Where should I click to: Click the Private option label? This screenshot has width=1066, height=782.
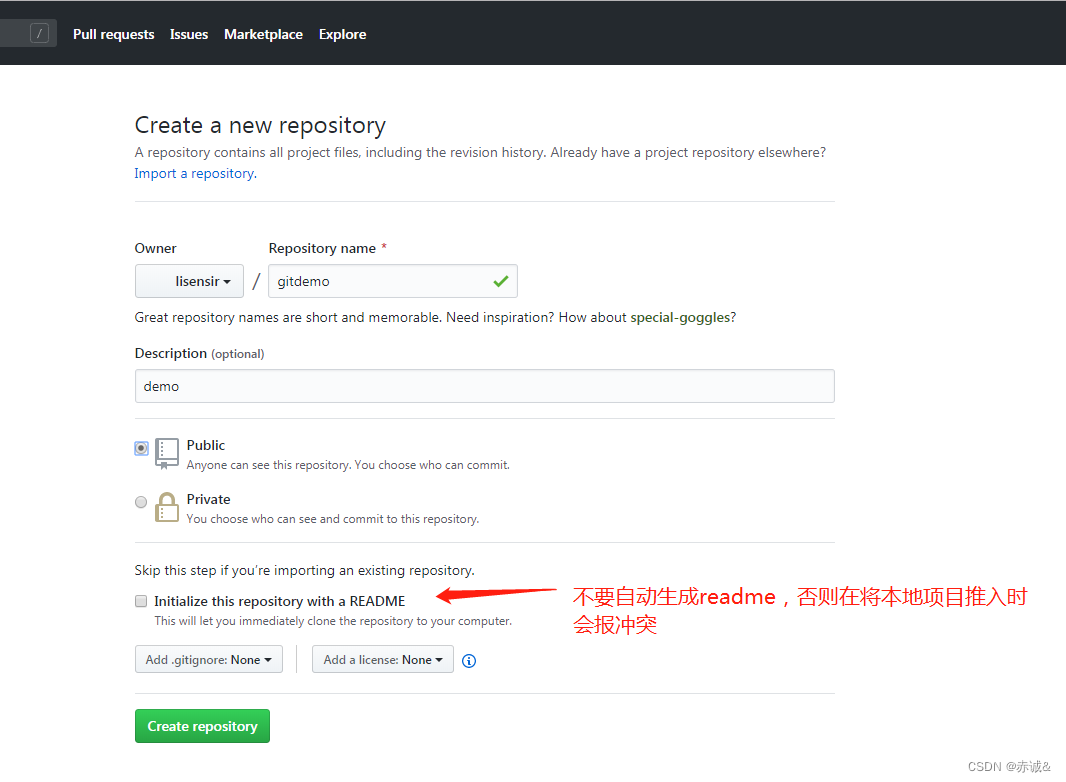coord(208,499)
